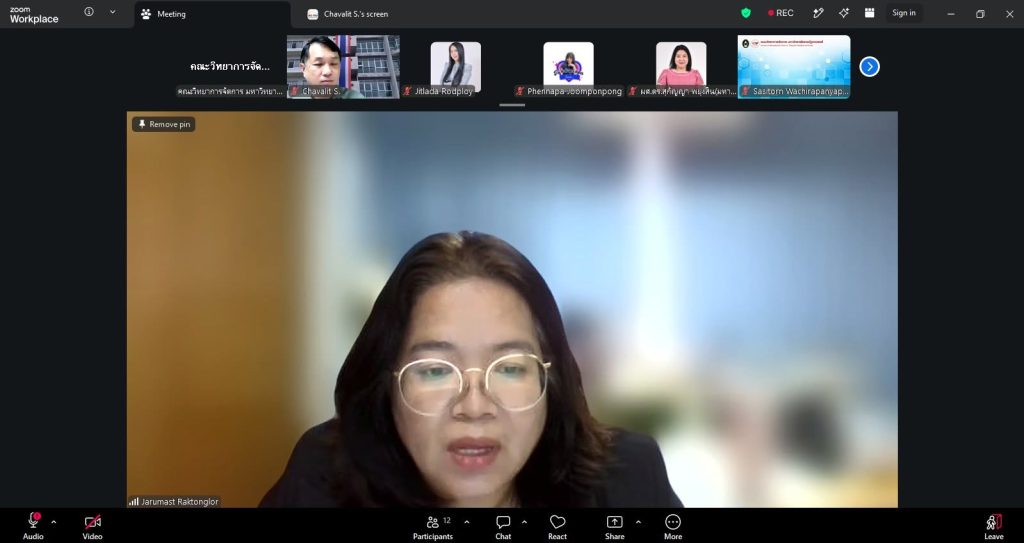Open the Participants panel

pyautogui.click(x=432, y=527)
